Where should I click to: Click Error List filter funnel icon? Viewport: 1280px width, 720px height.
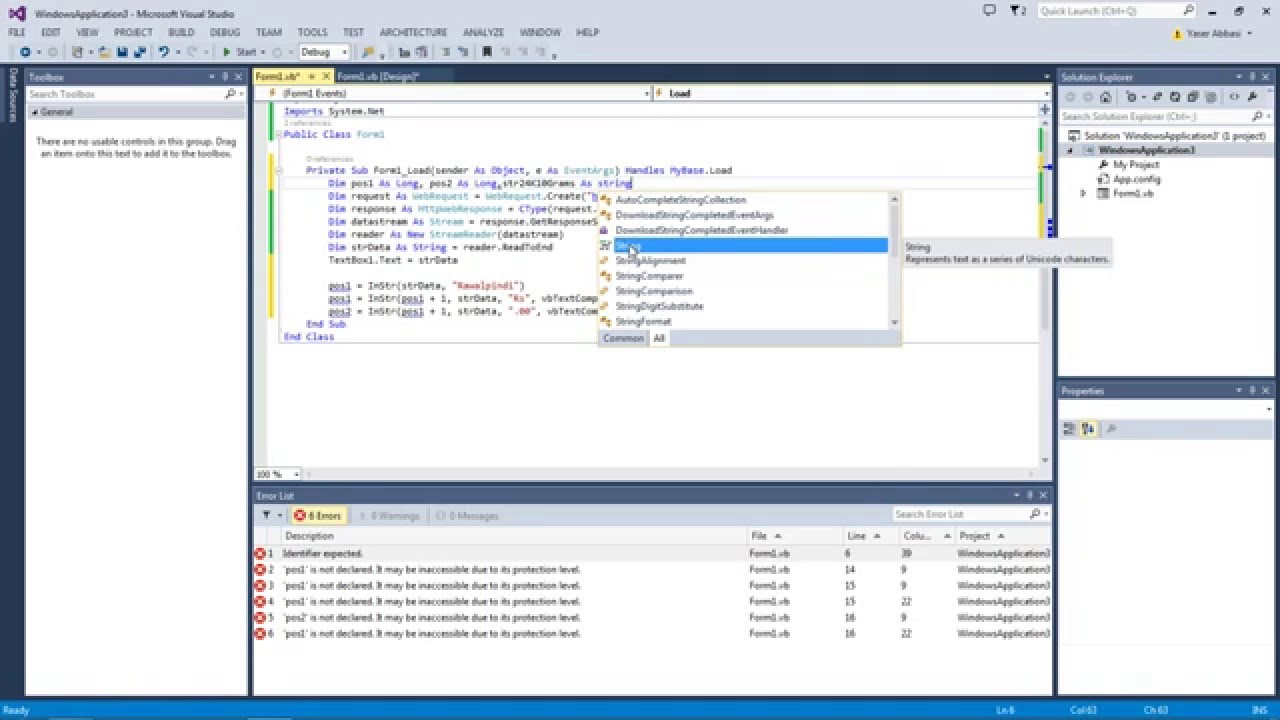(267, 515)
